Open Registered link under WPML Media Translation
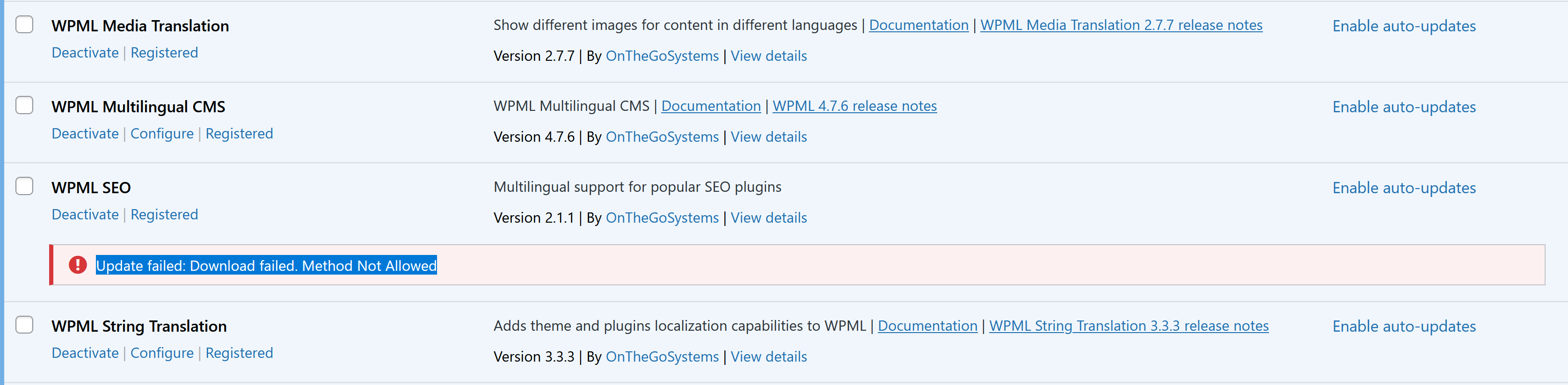The width and height of the screenshot is (1568, 385). (x=164, y=53)
